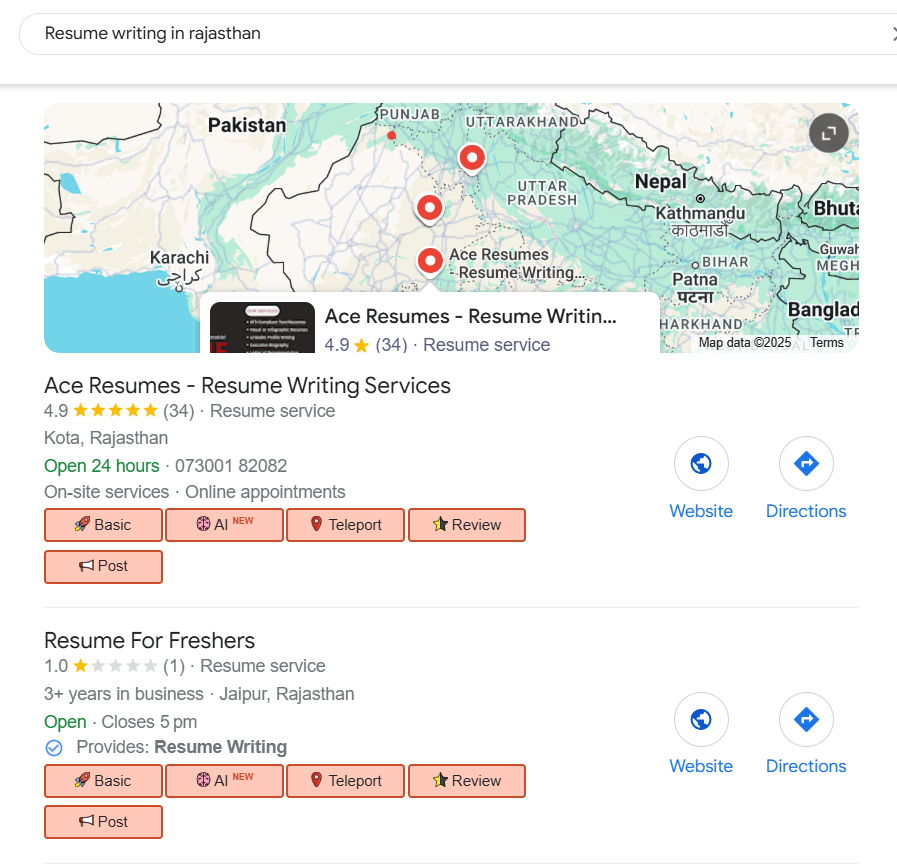The width and height of the screenshot is (897, 866).
Task: Click the middle red map pin
Action: 429,208
